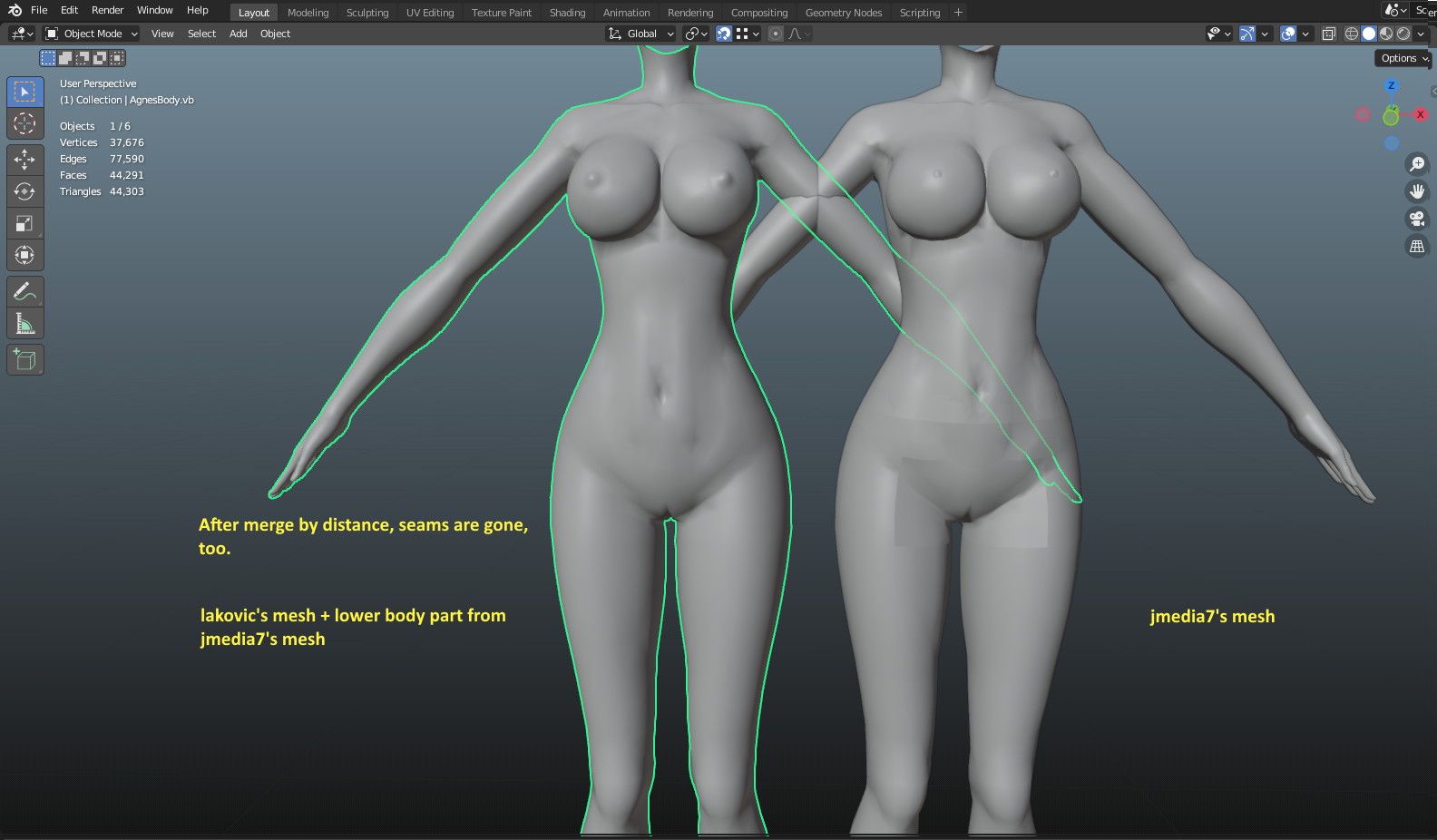Open the Render menu
Screen dimensions: 1437x840
click(107, 10)
